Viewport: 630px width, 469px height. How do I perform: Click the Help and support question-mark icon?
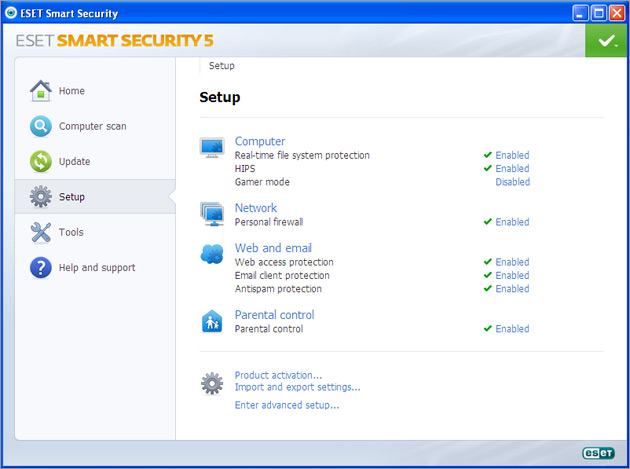click(x=41, y=268)
